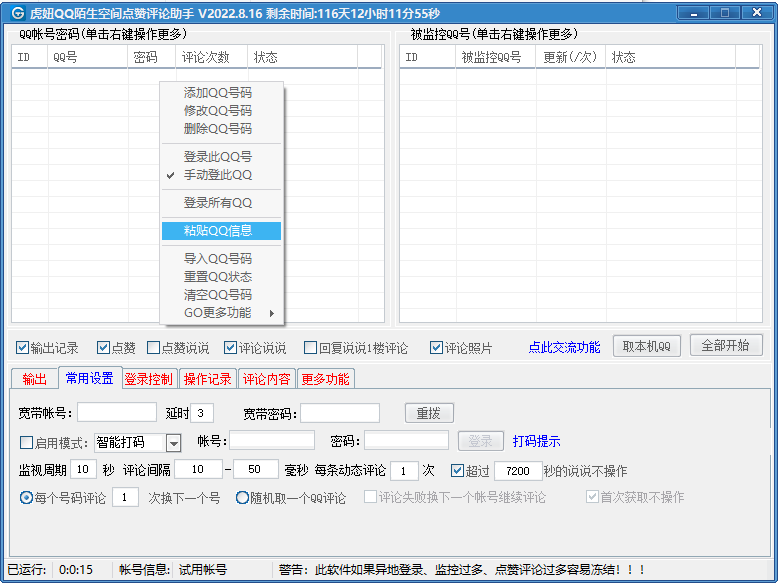Image resolution: width=778 pixels, height=583 pixels.
Task: Click 评论间隔 maximum field showing 50
Action: click(x=256, y=469)
